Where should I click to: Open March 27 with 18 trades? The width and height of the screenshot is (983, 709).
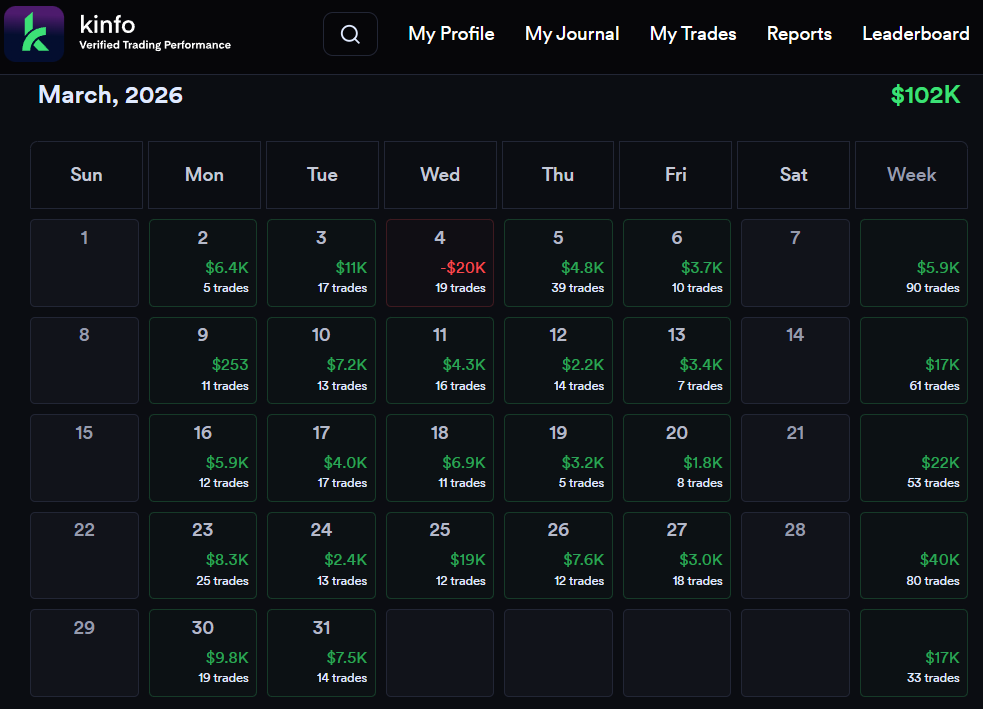tap(677, 555)
